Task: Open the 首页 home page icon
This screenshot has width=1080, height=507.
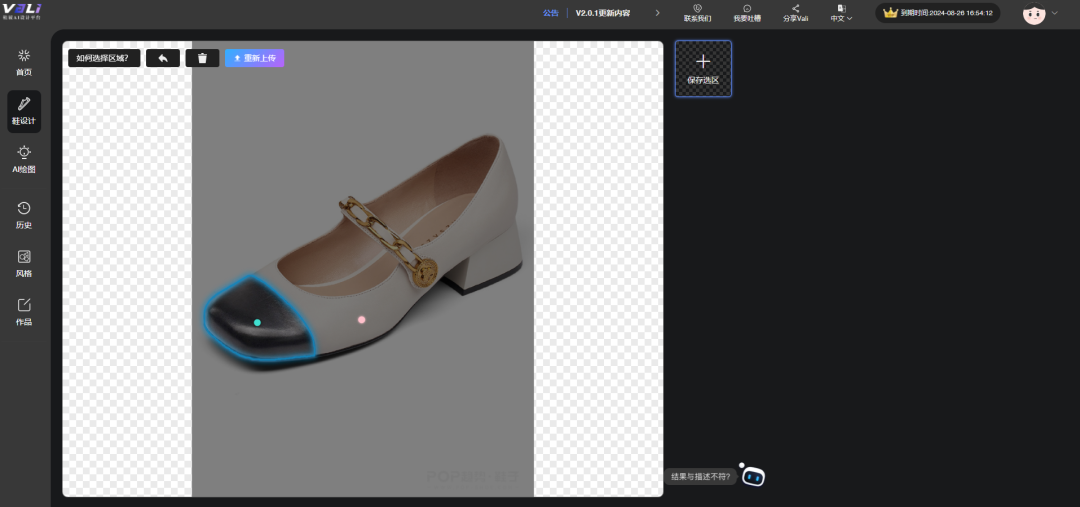Action: (x=24, y=62)
